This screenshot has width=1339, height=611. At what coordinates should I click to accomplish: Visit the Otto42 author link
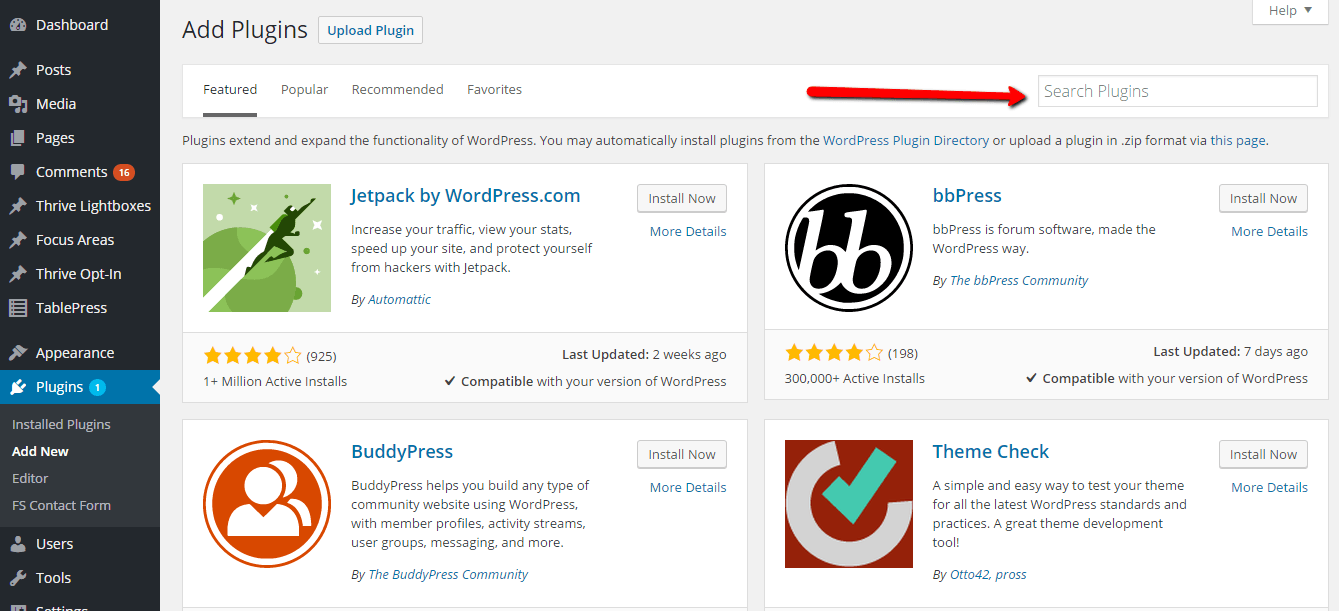[x=970, y=575]
